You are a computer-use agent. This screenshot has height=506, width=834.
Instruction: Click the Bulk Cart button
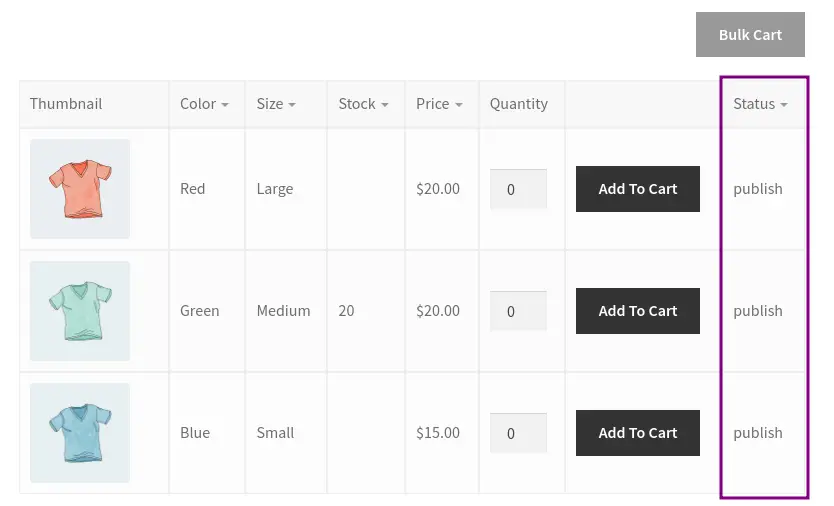(749, 34)
